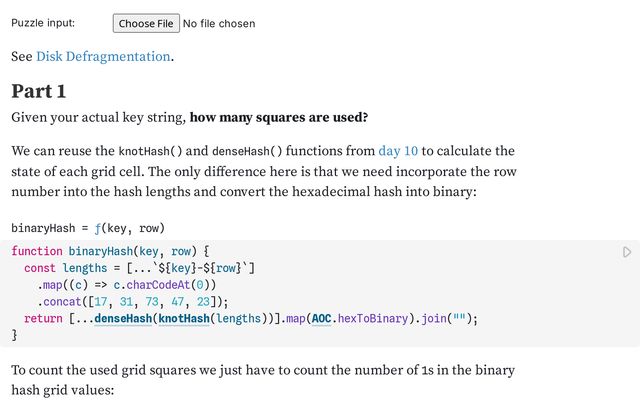Follow the day 10 link
This screenshot has width=640, height=400.
pos(399,151)
